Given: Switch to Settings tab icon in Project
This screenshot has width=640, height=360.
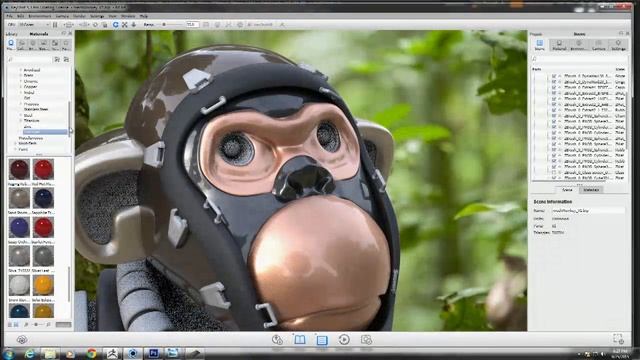Looking at the screenshot, I should point(618,45).
